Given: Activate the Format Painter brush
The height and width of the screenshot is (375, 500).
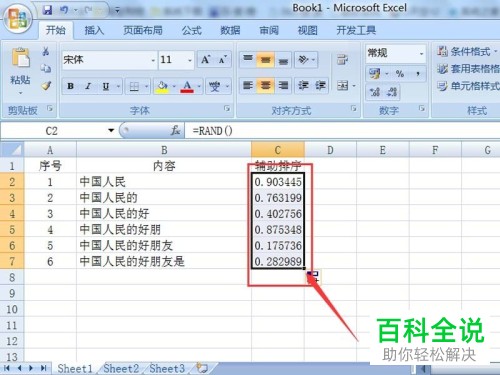Looking at the screenshot, I should click(46, 86).
